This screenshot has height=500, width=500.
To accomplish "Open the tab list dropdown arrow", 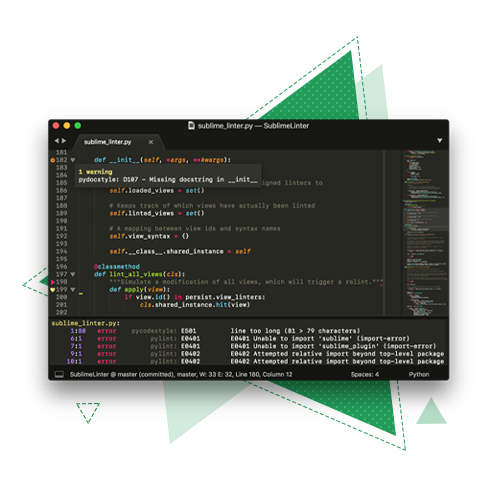I will pyautogui.click(x=440, y=141).
